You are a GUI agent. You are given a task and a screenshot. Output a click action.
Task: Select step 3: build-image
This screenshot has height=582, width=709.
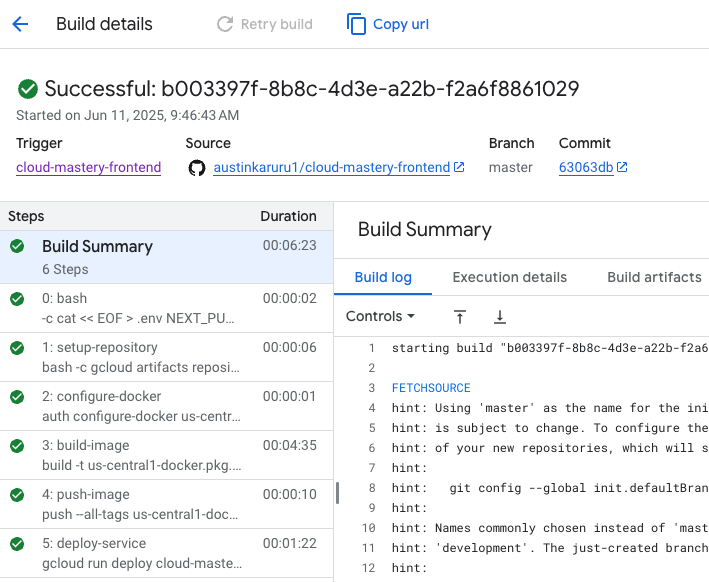166,455
